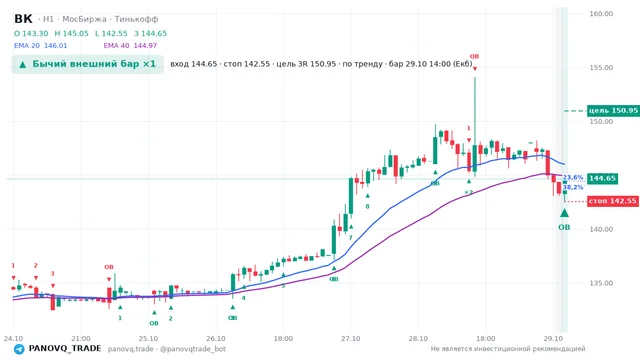Click the H 145.05 high value

(x=71, y=33)
